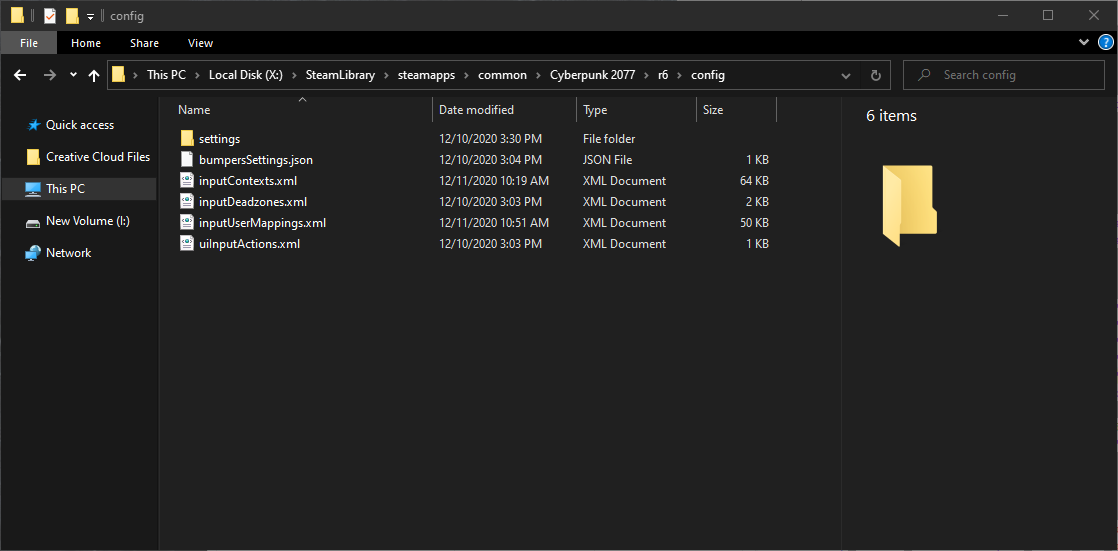Screen dimensions: 1118x551
Task: Open the File menu
Action: [29, 43]
